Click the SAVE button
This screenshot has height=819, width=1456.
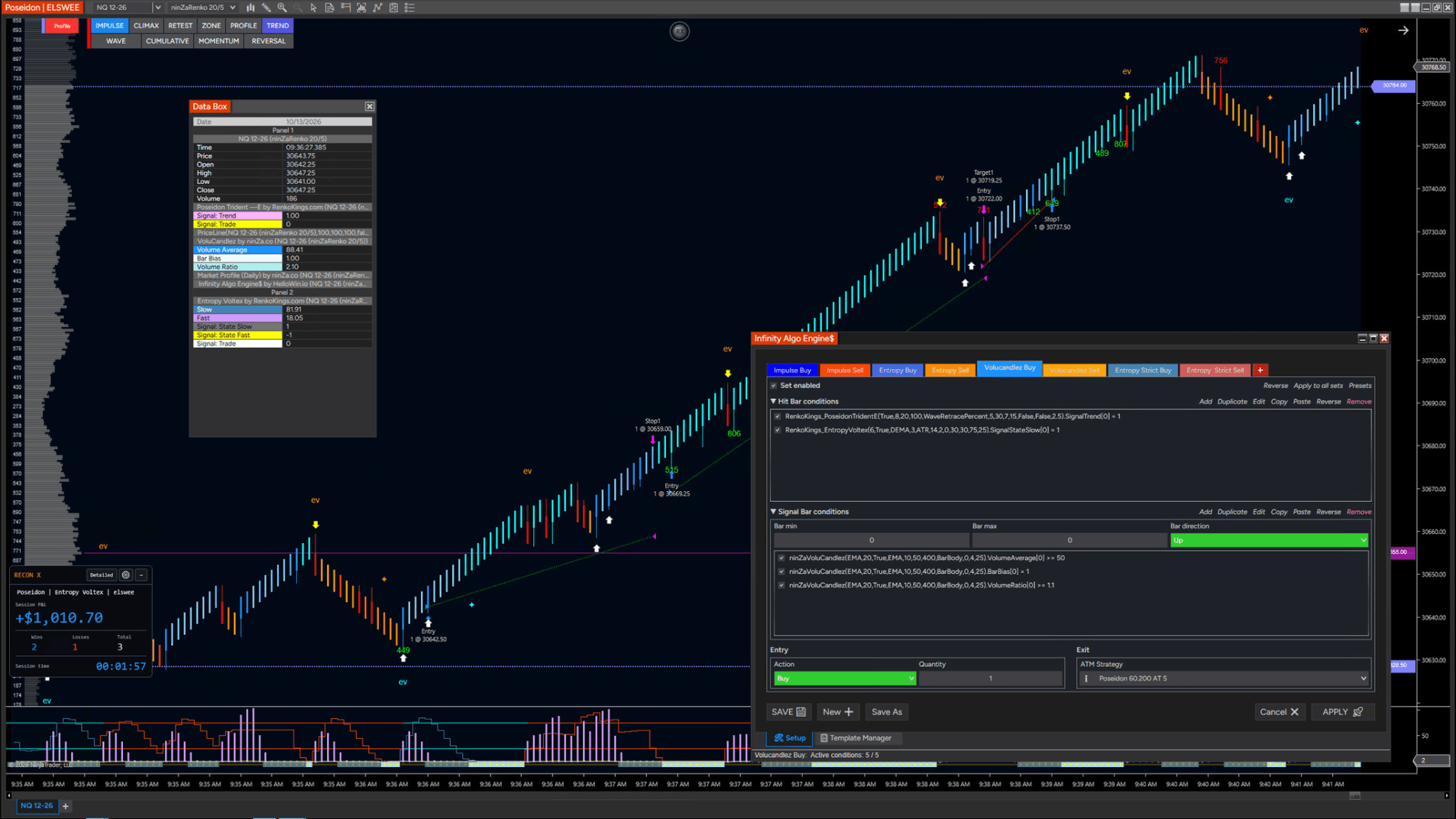click(788, 712)
